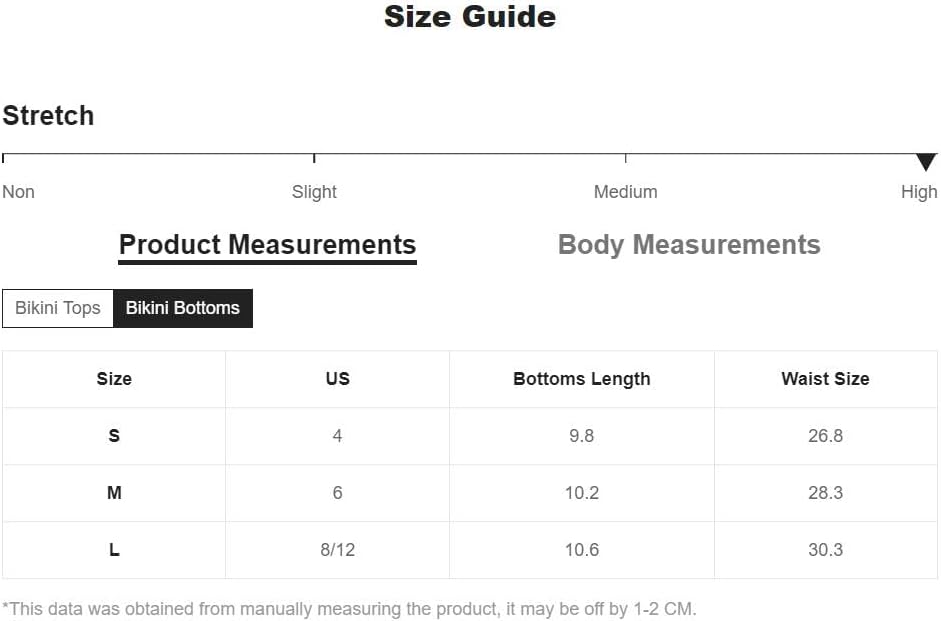Screen dimensions: 941x621
Task: Click the Slight tick on stretch scale
Action: pyautogui.click(x=314, y=158)
